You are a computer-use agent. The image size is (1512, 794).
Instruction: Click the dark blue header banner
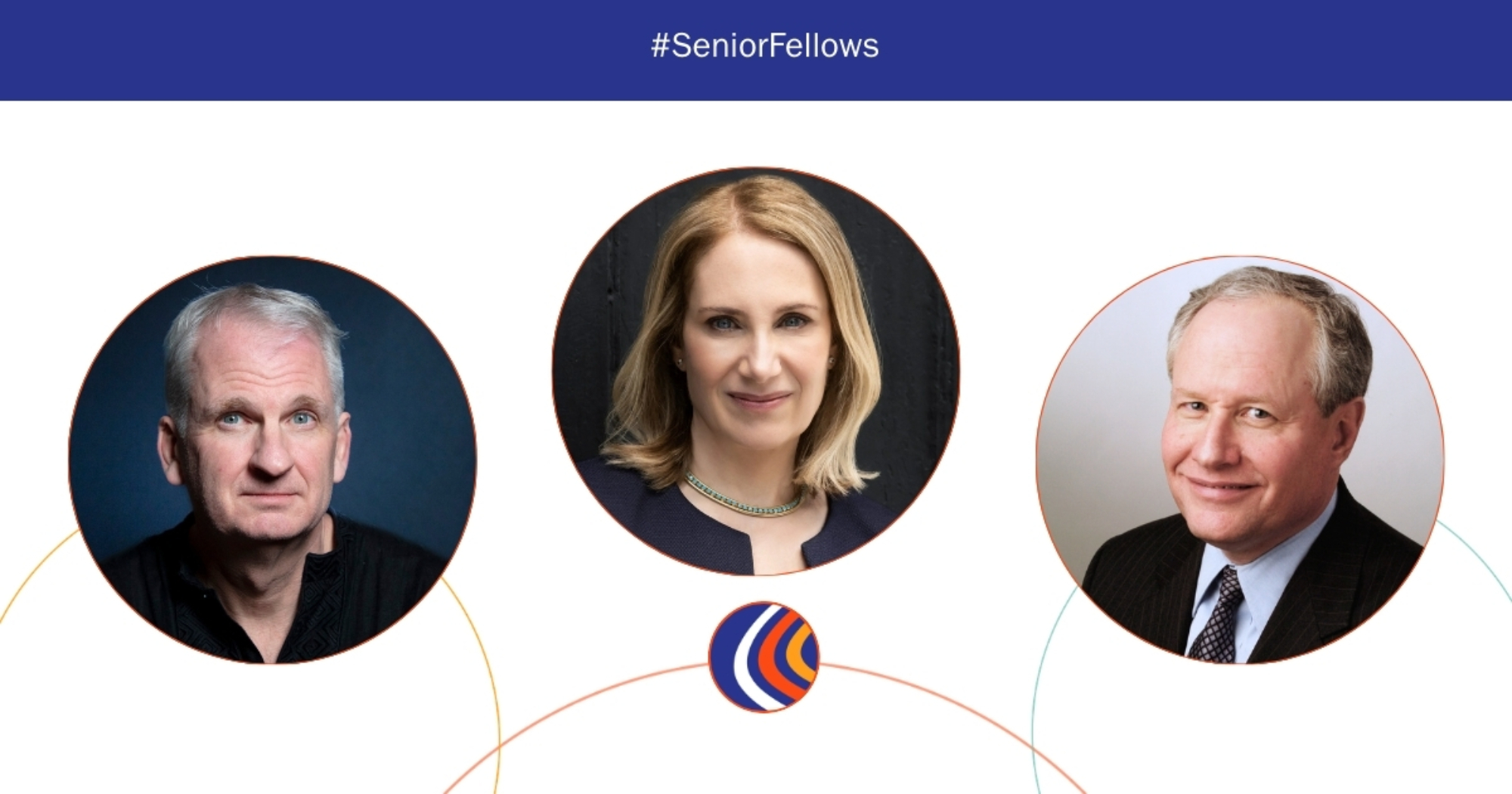(756, 50)
